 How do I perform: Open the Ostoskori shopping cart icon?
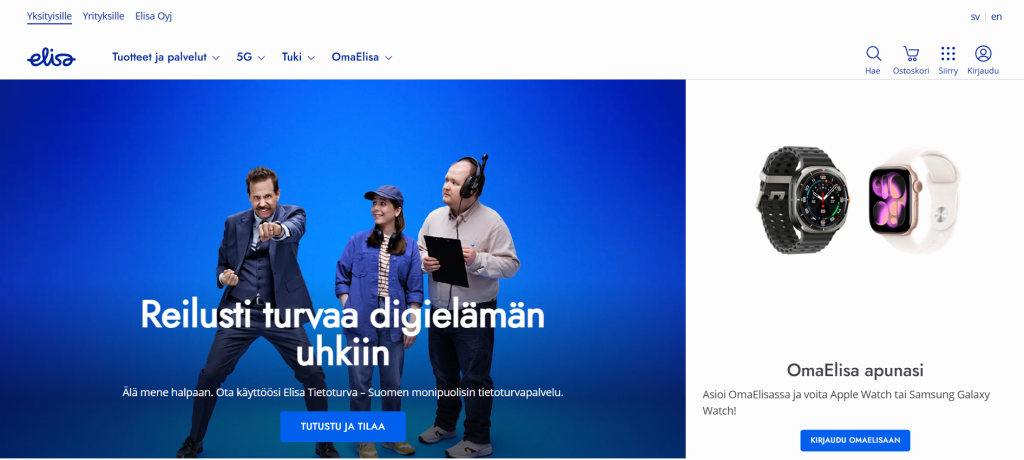tap(910, 54)
